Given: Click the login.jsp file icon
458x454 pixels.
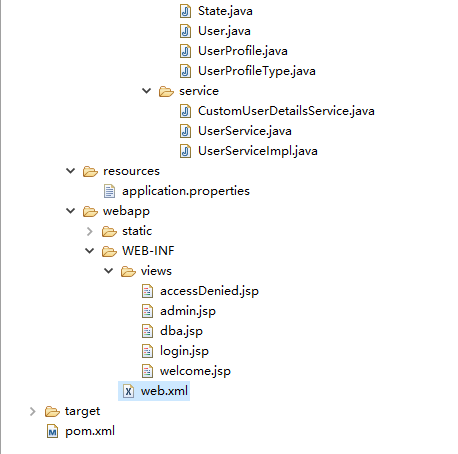Looking at the screenshot, I should [147, 351].
